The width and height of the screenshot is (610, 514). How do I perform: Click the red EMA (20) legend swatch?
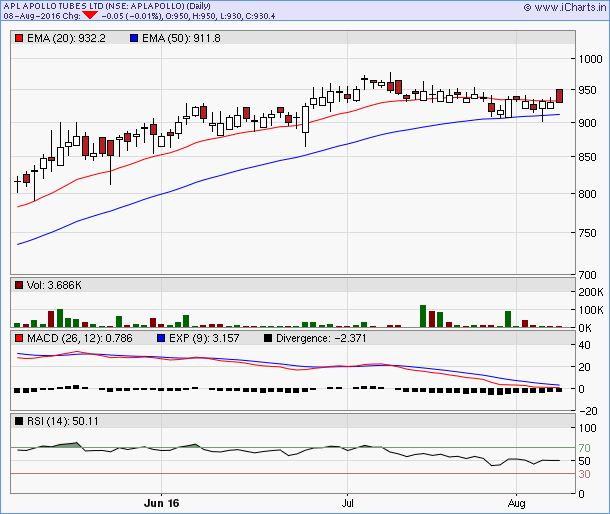point(19,38)
